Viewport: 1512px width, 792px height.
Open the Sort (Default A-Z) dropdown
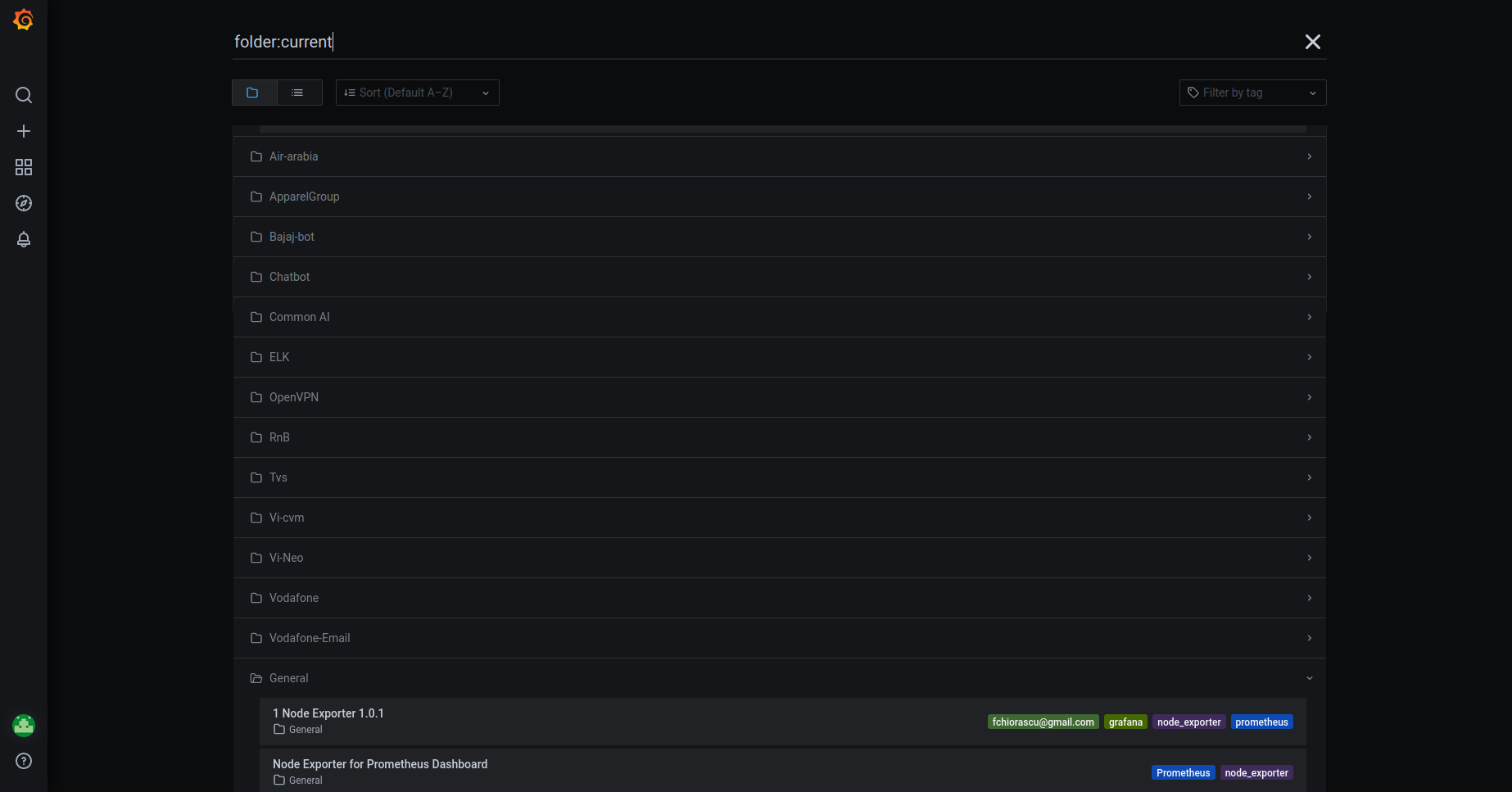(x=417, y=93)
